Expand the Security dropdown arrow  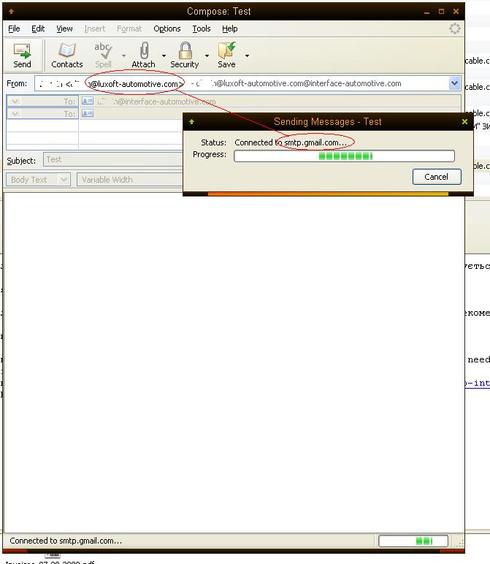pos(207,56)
